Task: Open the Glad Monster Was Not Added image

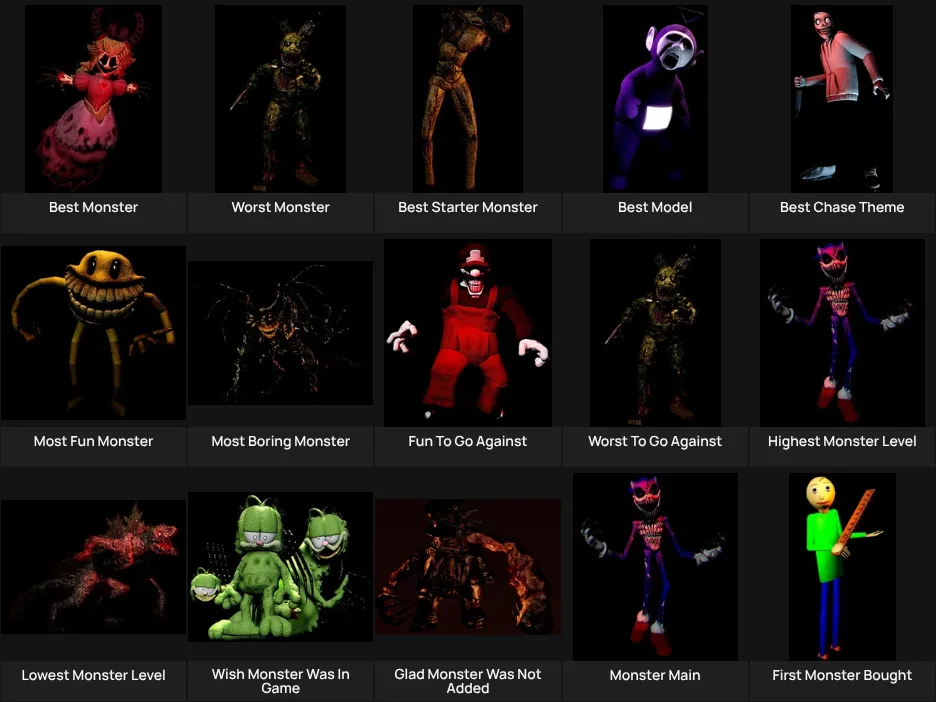Action: click(467, 566)
